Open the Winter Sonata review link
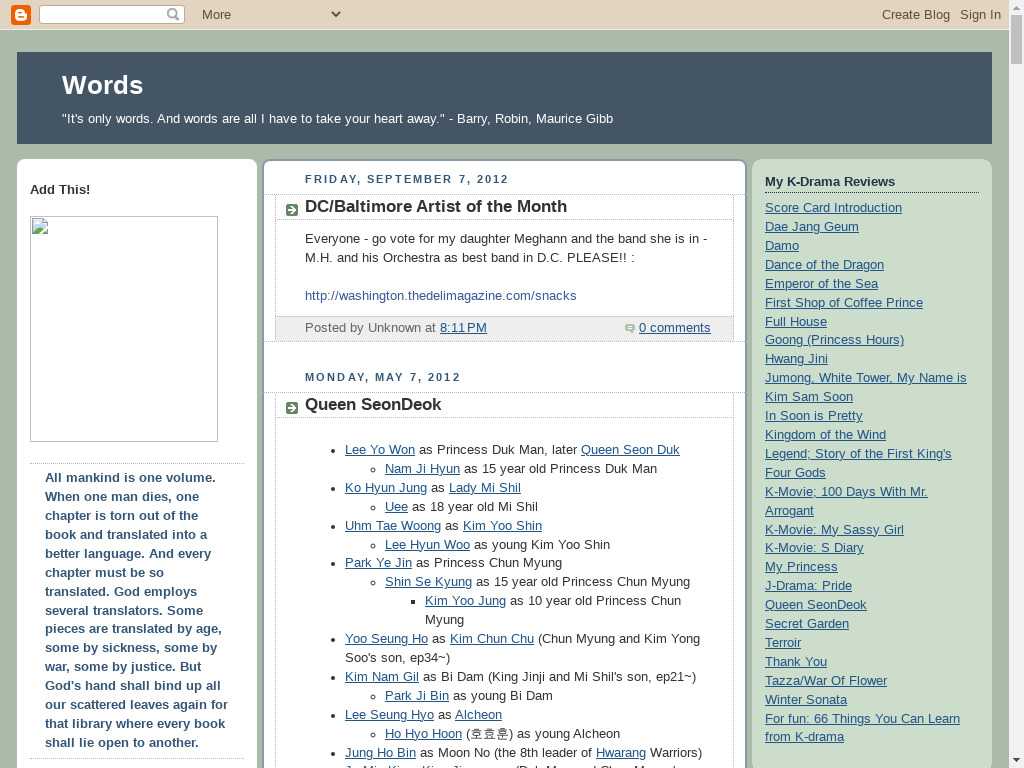Viewport: 1024px width, 768px height. pyautogui.click(x=805, y=700)
